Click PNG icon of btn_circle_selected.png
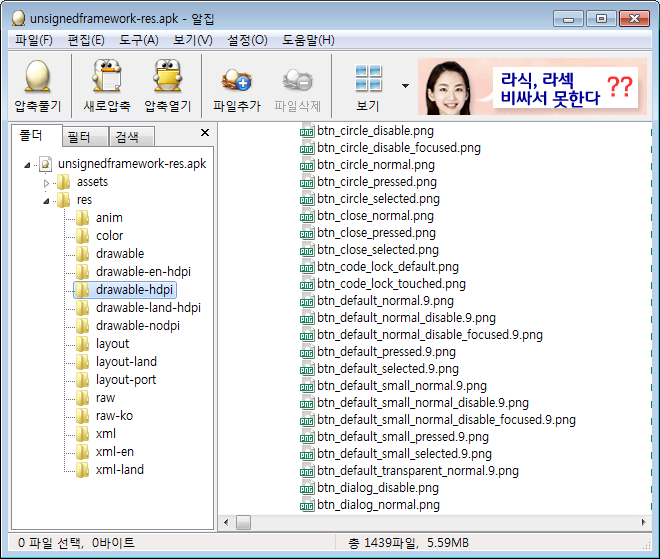The height and width of the screenshot is (559, 660). click(307, 199)
